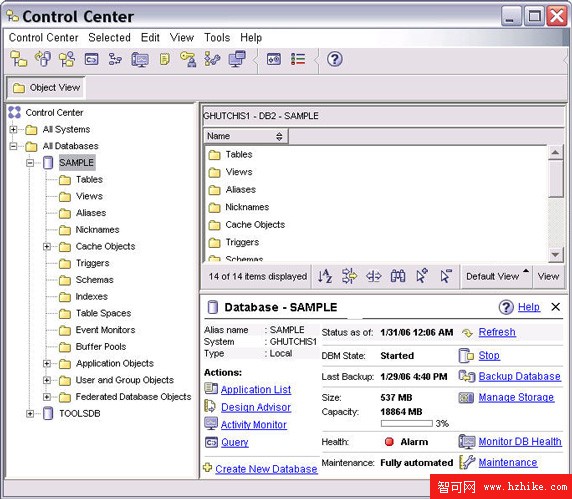Open the Help menu in the menu bar
The height and width of the screenshot is (499, 572).
tap(251, 38)
